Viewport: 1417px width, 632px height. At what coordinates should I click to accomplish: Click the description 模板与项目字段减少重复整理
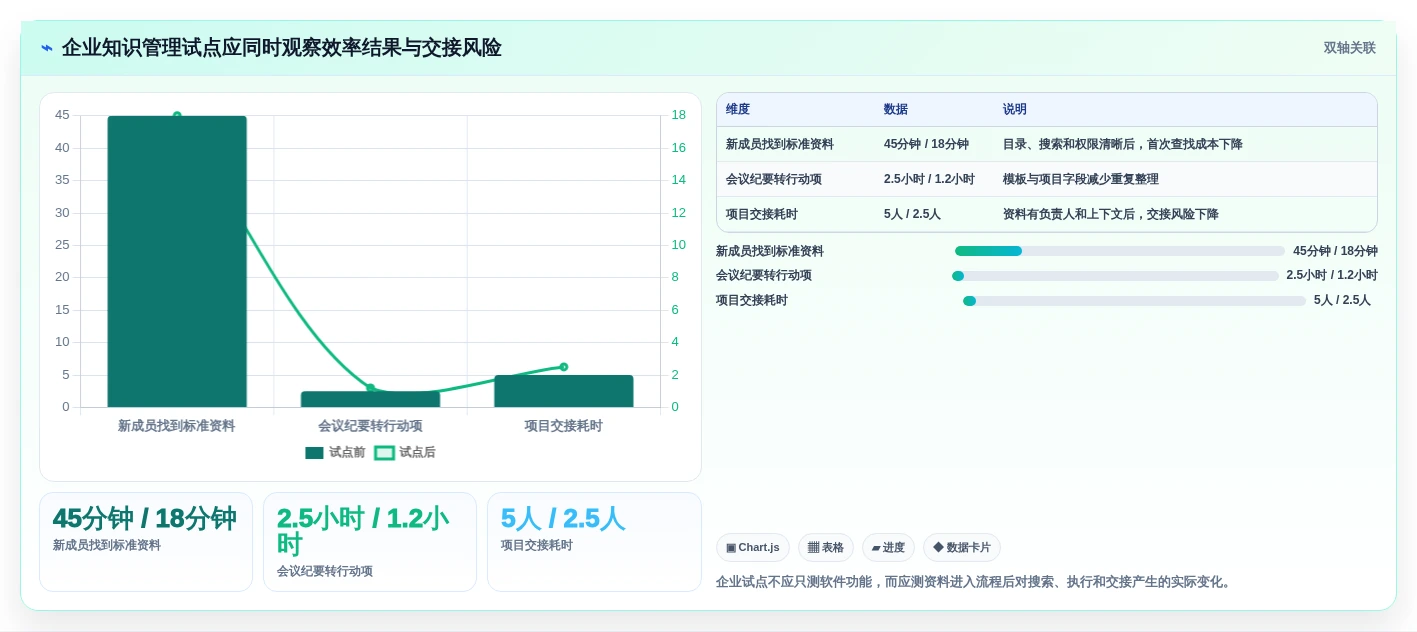point(1080,179)
